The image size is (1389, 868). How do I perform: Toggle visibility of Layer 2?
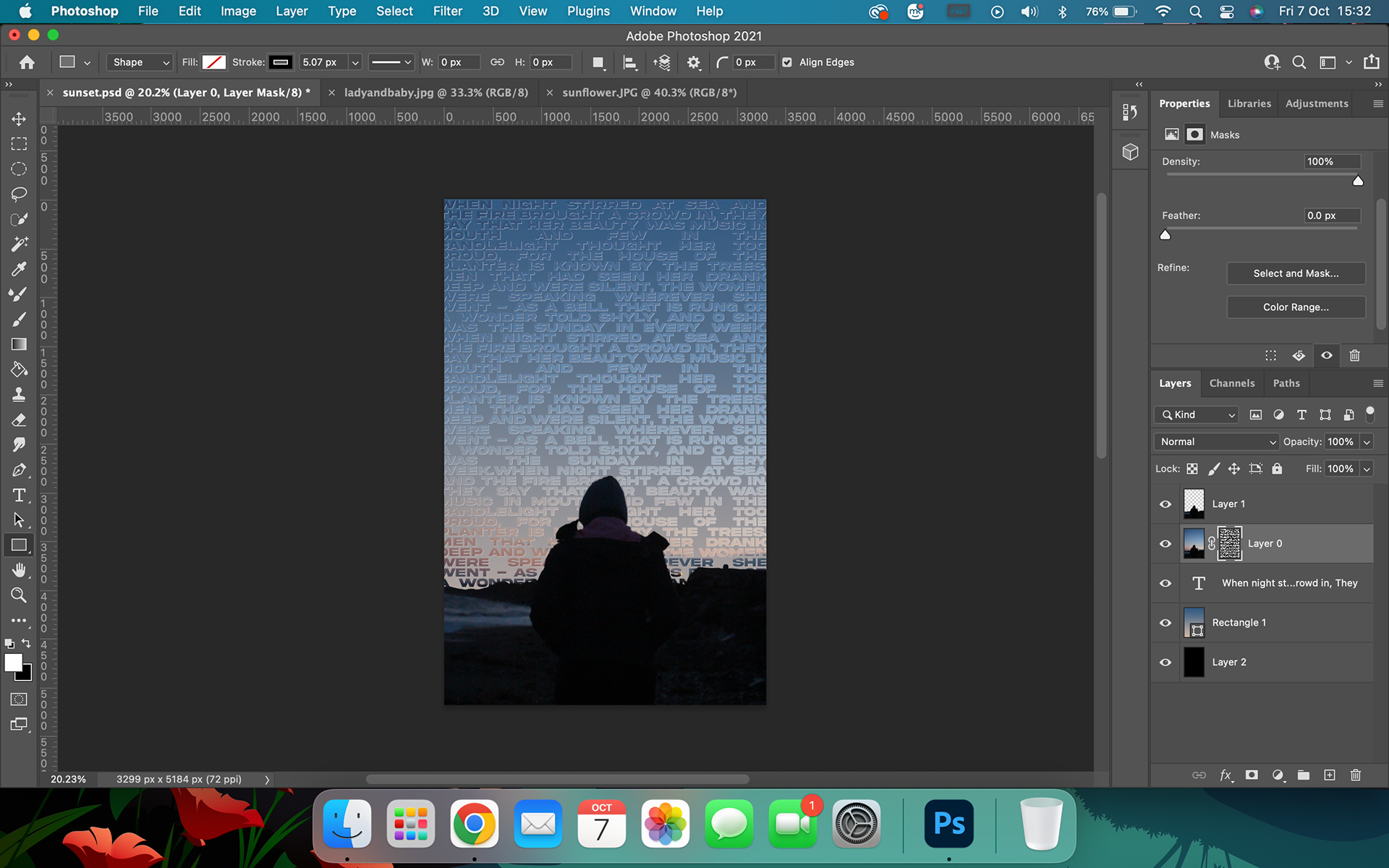(1165, 663)
